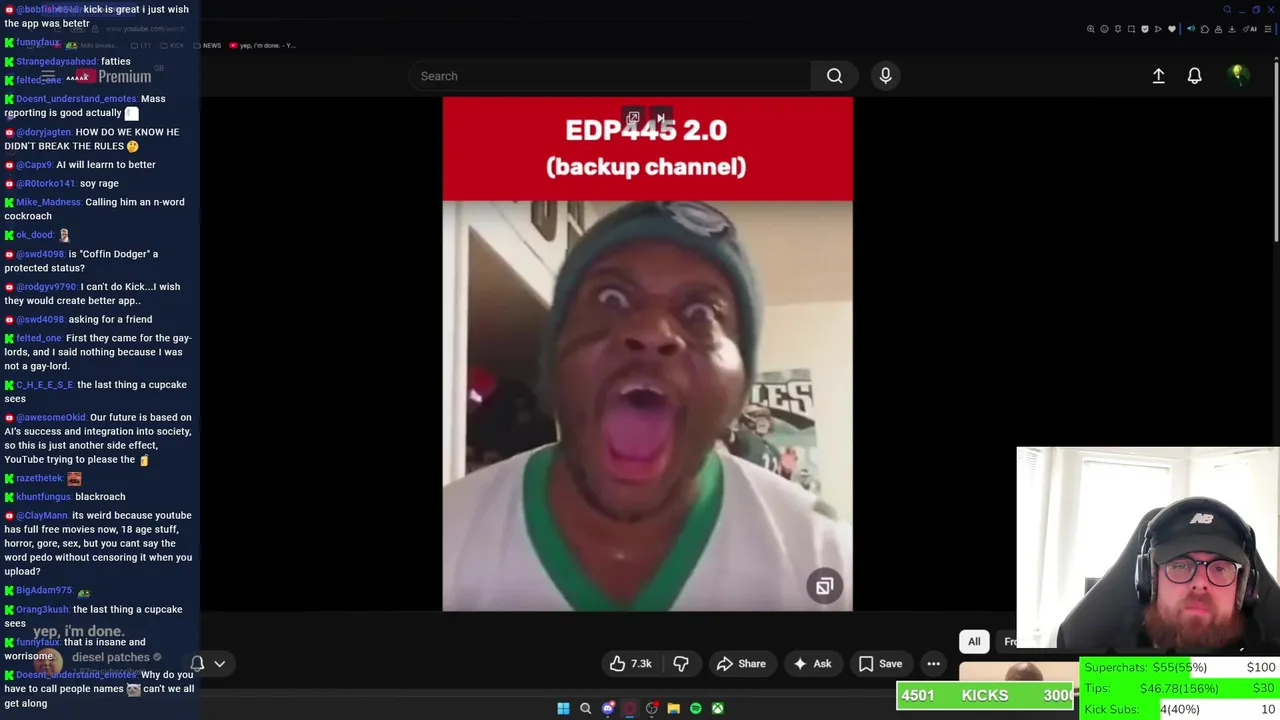The width and height of the screenshot is (1280, 720).
Task: Click chat username Strangedaysahead
Action: coord(57,61)
